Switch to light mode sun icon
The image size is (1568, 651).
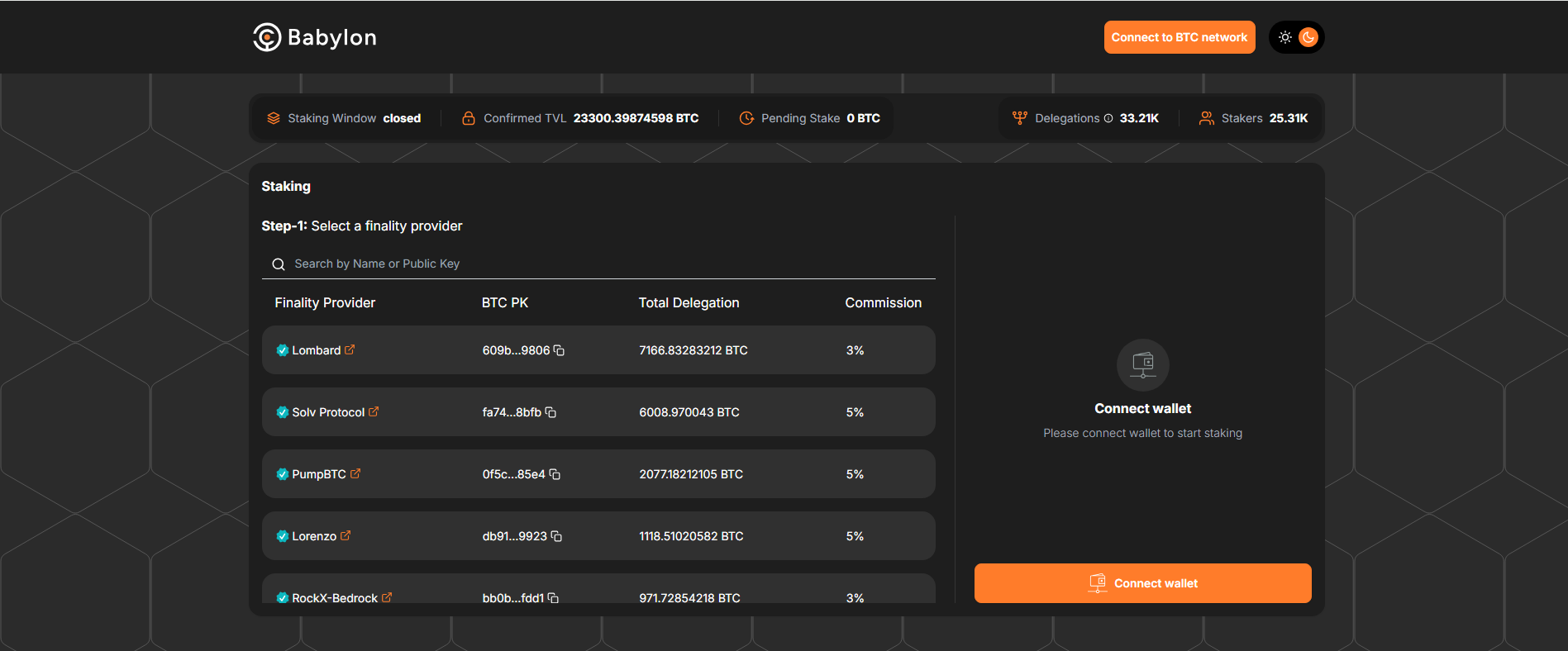[1285, 37]
